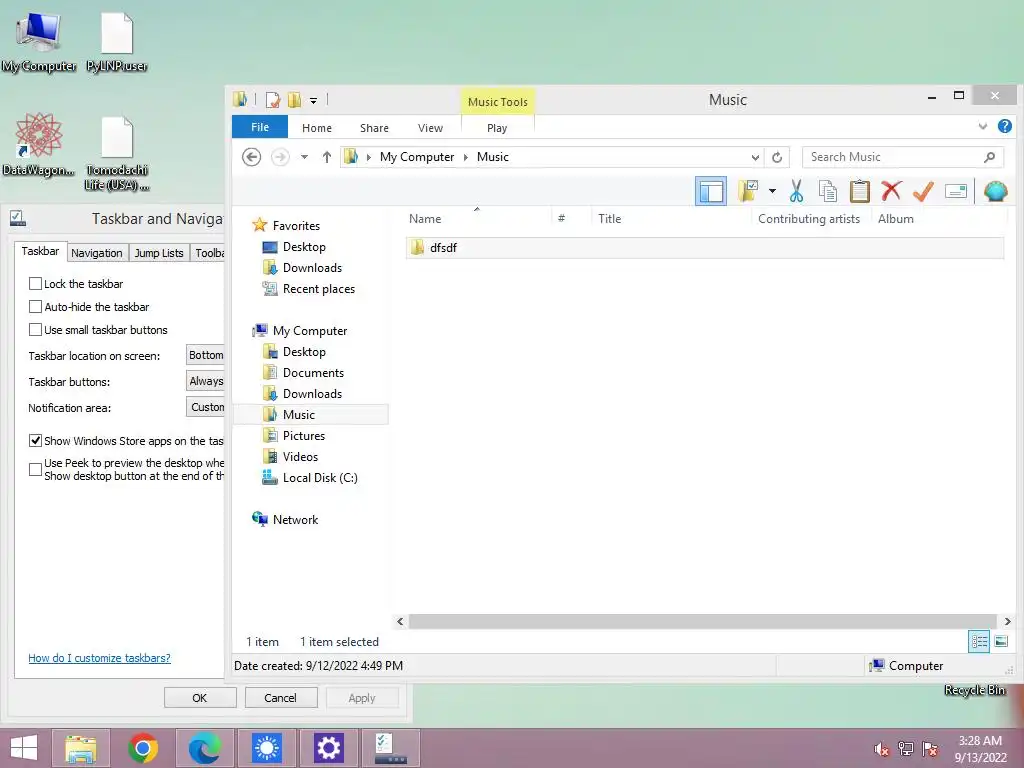Check Use small taskbar buttons
Screen dimensions: 1024x768
(x=35, y=330)
